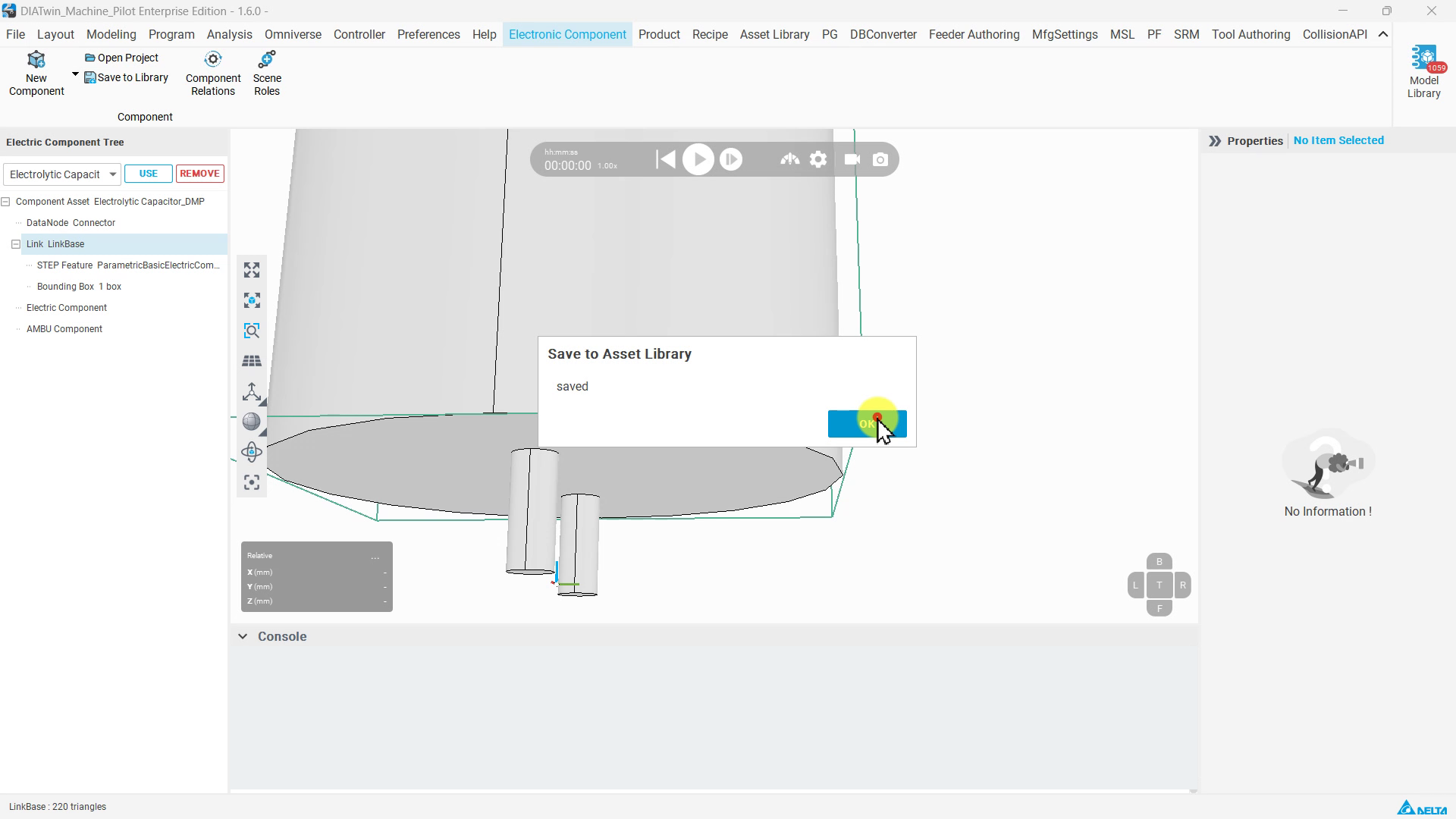
Task: Open the Preferences tab
Action: tap(428, 35)
